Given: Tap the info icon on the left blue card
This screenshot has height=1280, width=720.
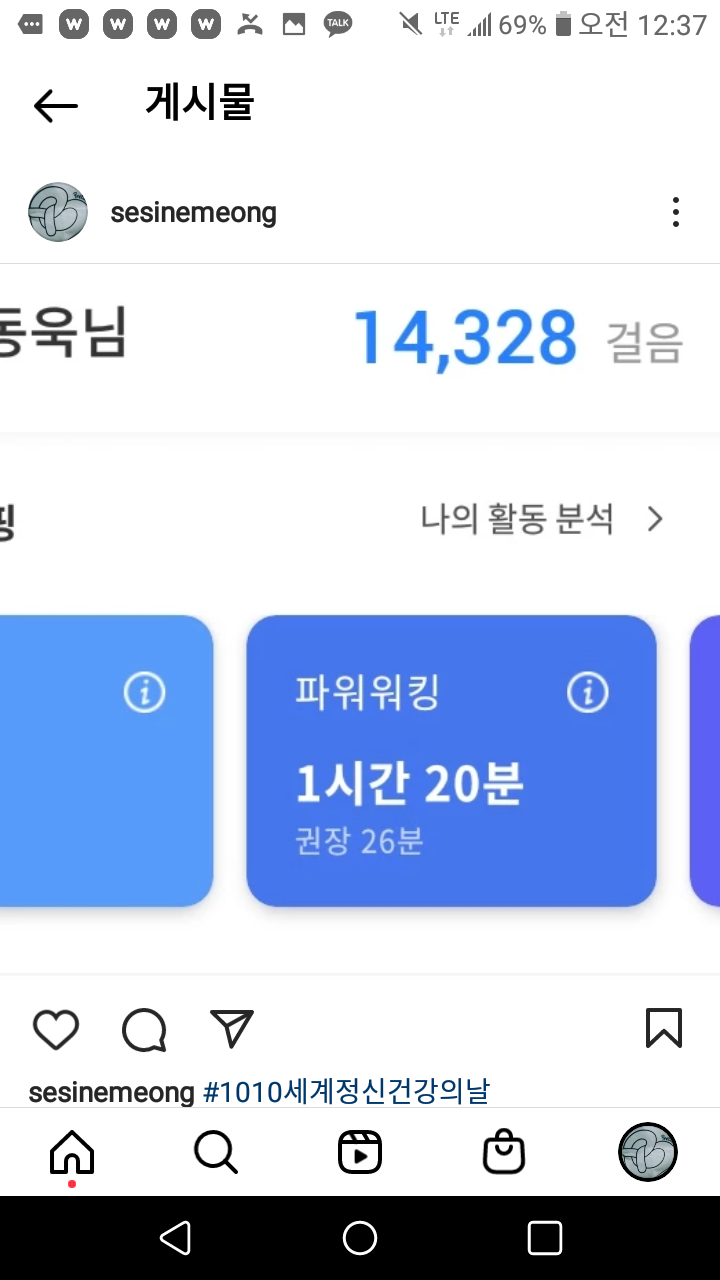Looking at the screenshot, I should click(x=144, y=692).
